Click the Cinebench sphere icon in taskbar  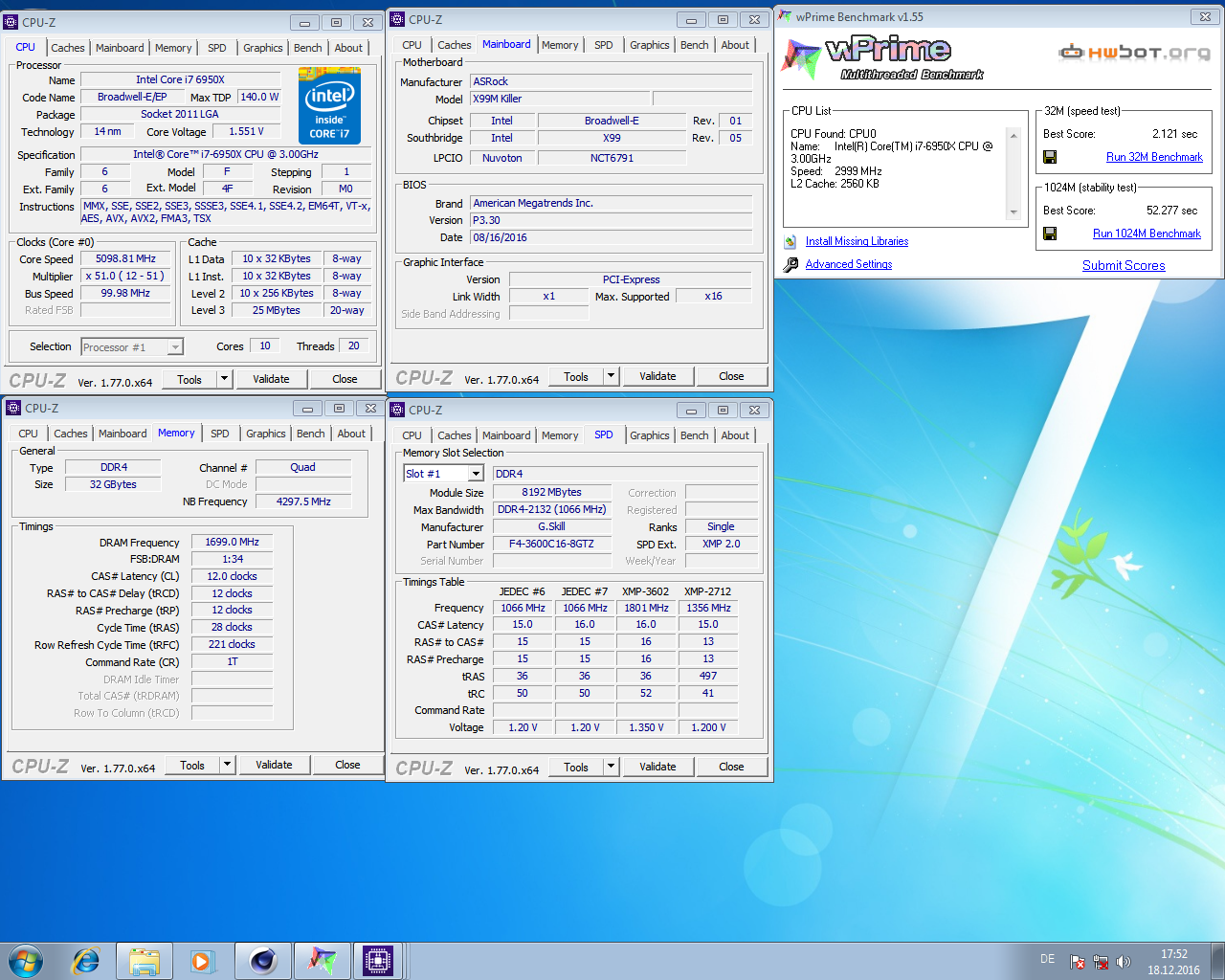coord(263,961)
